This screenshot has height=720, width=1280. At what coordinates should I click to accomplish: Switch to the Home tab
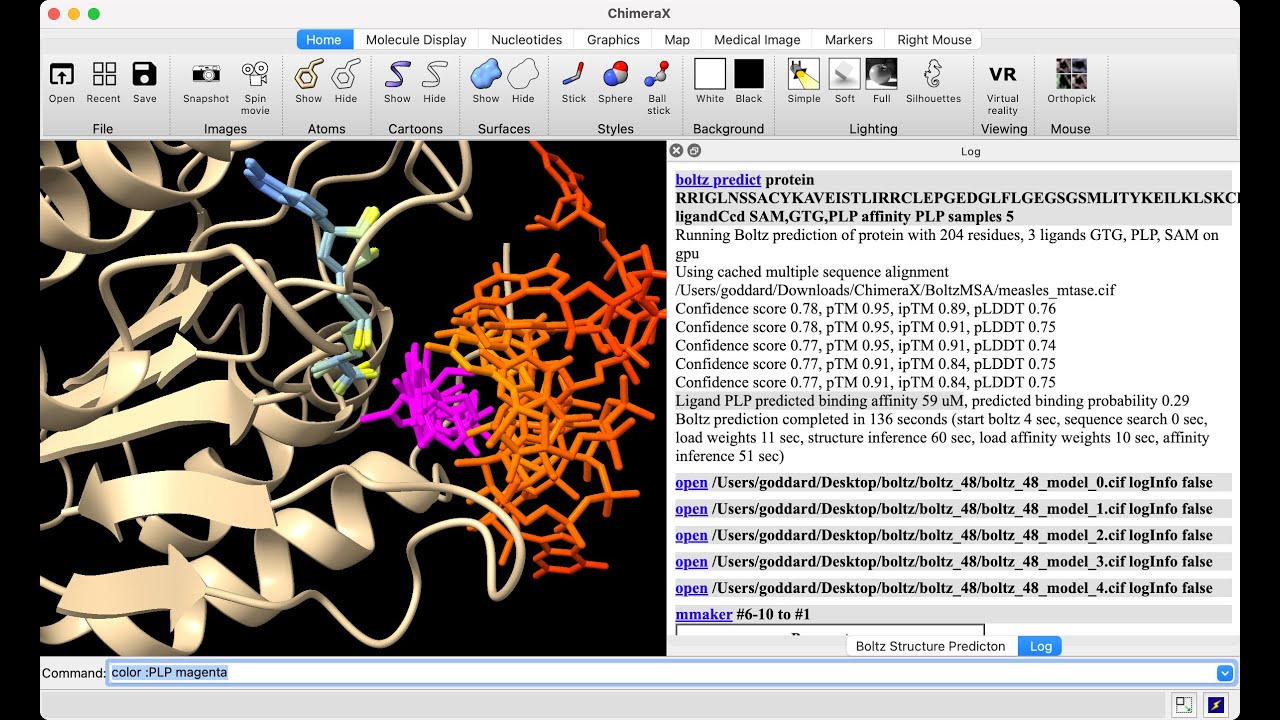click(x=324, y=40)
